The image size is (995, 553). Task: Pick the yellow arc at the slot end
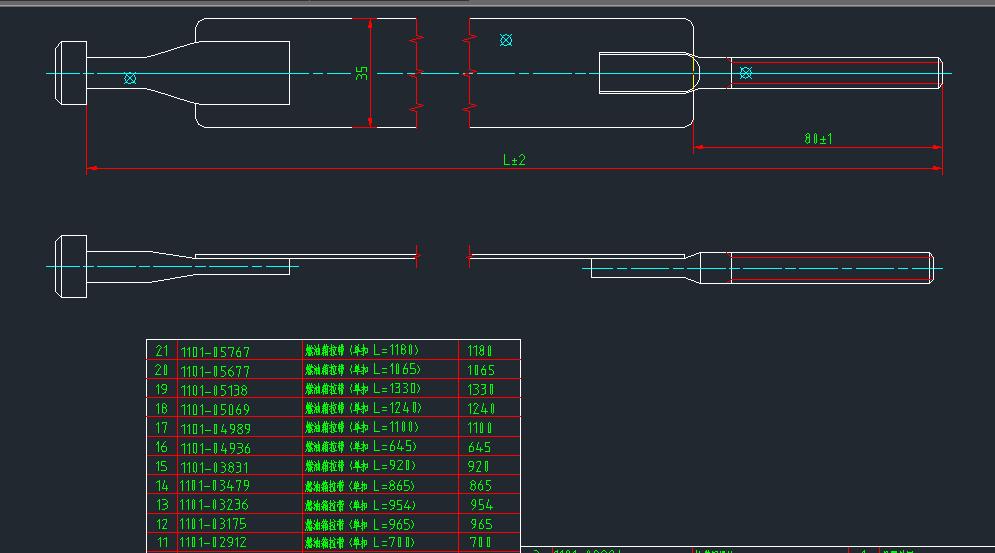pyautogui.click(x=696, y=73)
